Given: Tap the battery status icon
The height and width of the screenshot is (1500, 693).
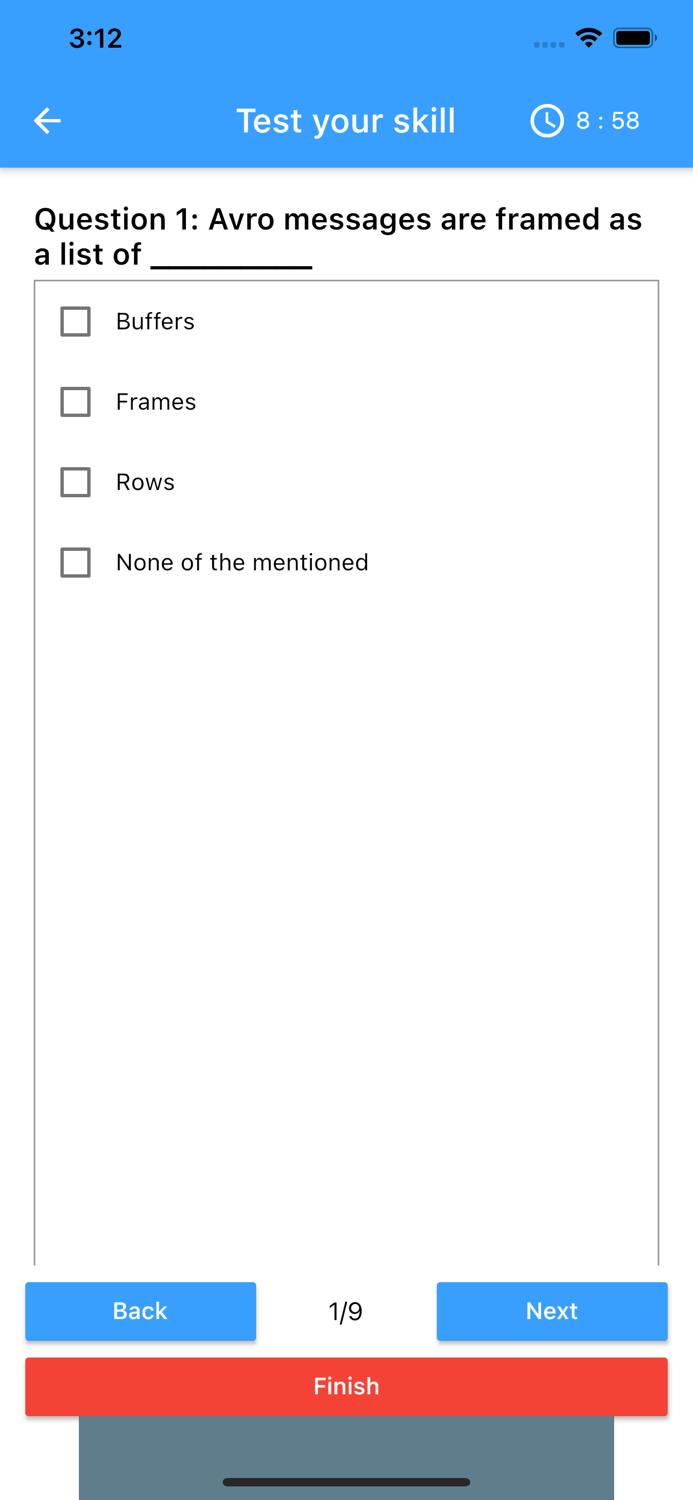Looking at the screenshot, I should (x=635, y=39).
